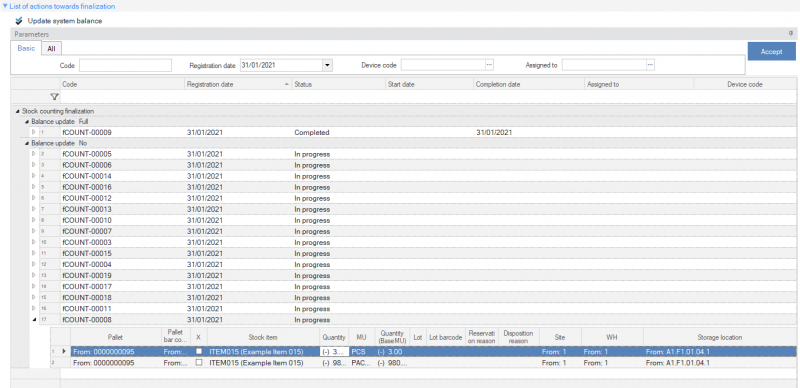
Task: Click the Completion date column header
Action: [x=529, y=84]
